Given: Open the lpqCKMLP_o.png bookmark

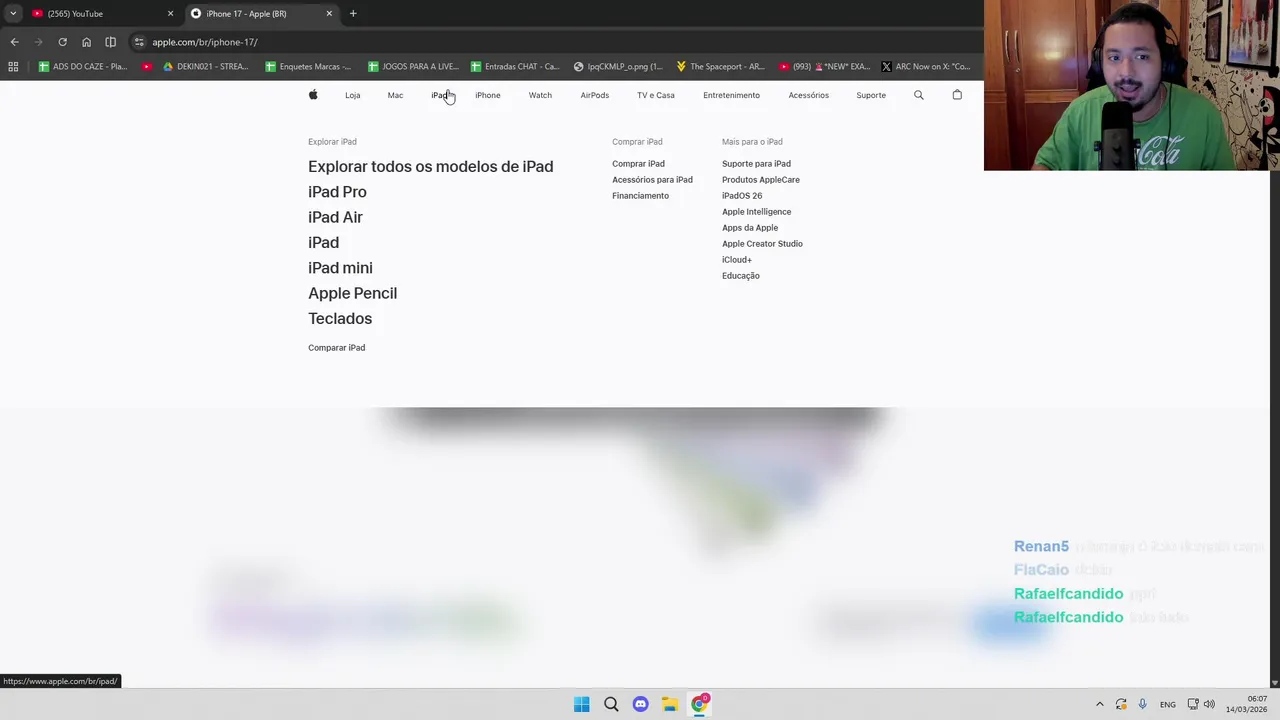Looking at the screenshot, I should 618,67.
